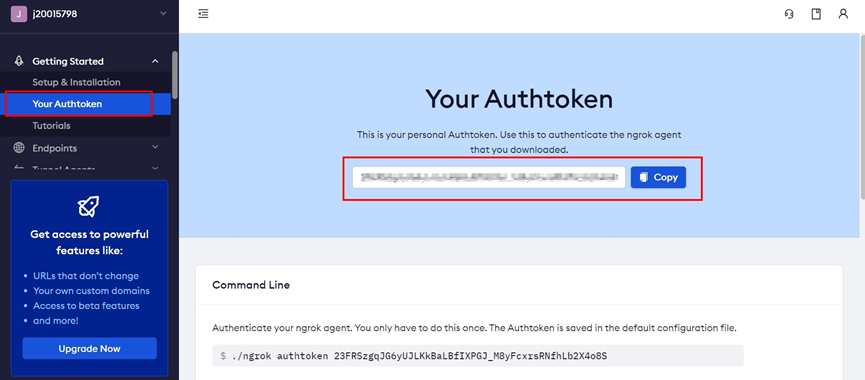Viewport: 865px width, 380px height.
Task: Click the purple J account avatar
Action: coord(19,14)
